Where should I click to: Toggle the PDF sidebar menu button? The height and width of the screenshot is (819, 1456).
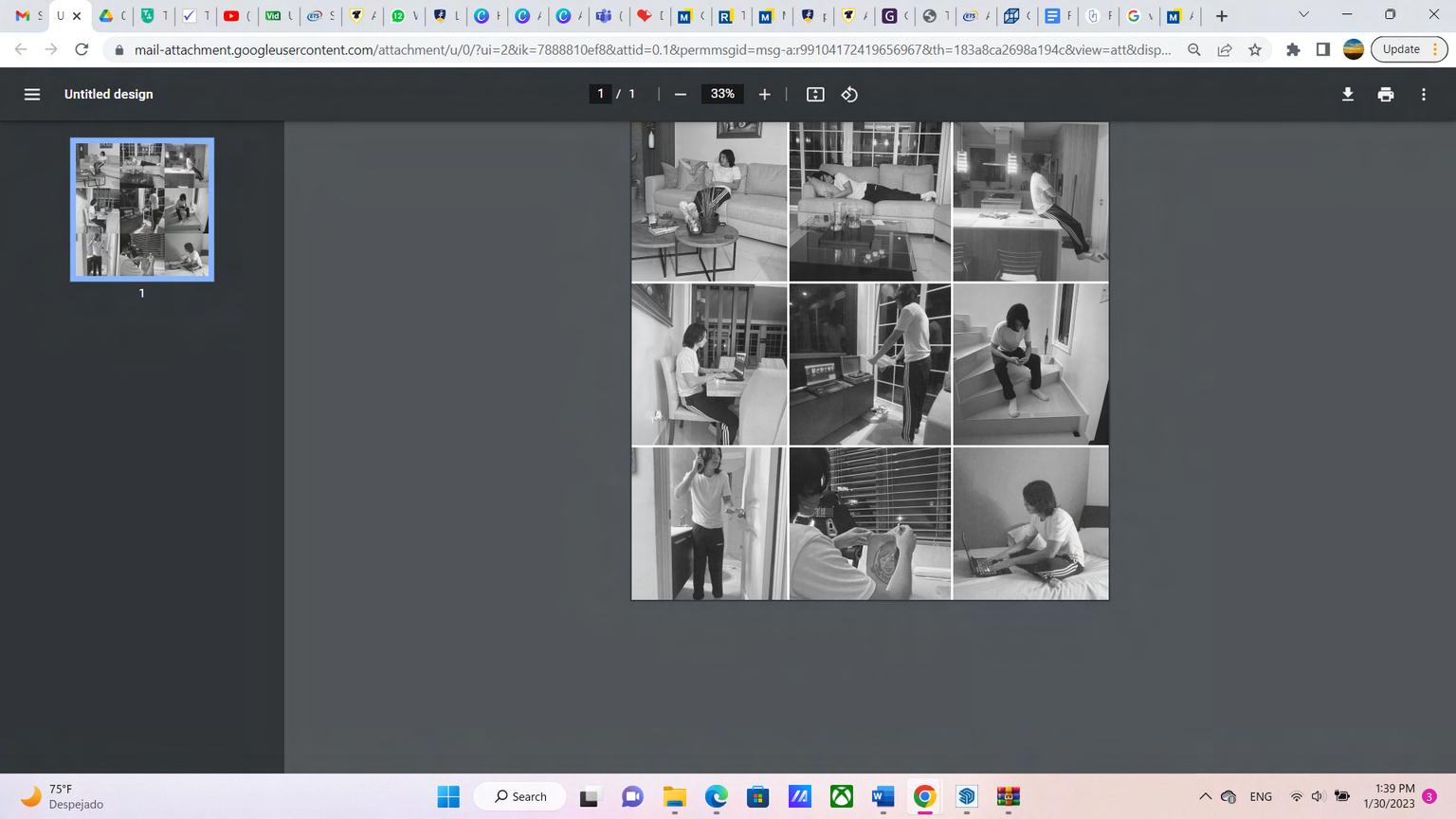[32, 94]
